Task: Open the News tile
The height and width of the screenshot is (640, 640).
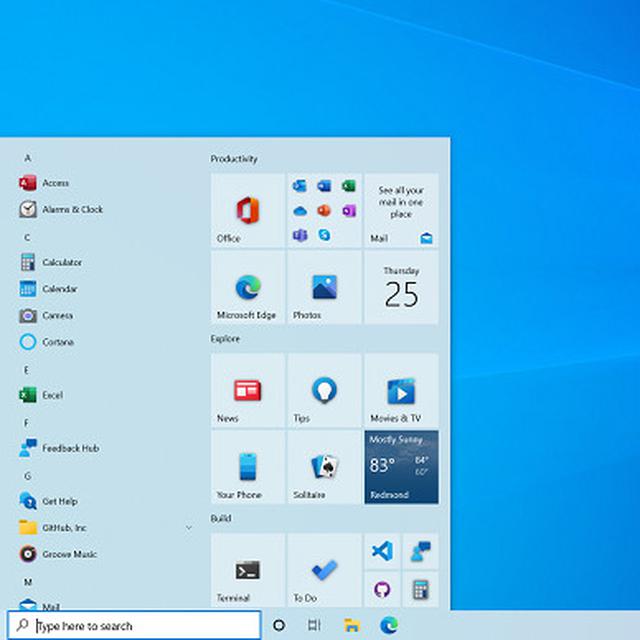Action: (248, 391)
